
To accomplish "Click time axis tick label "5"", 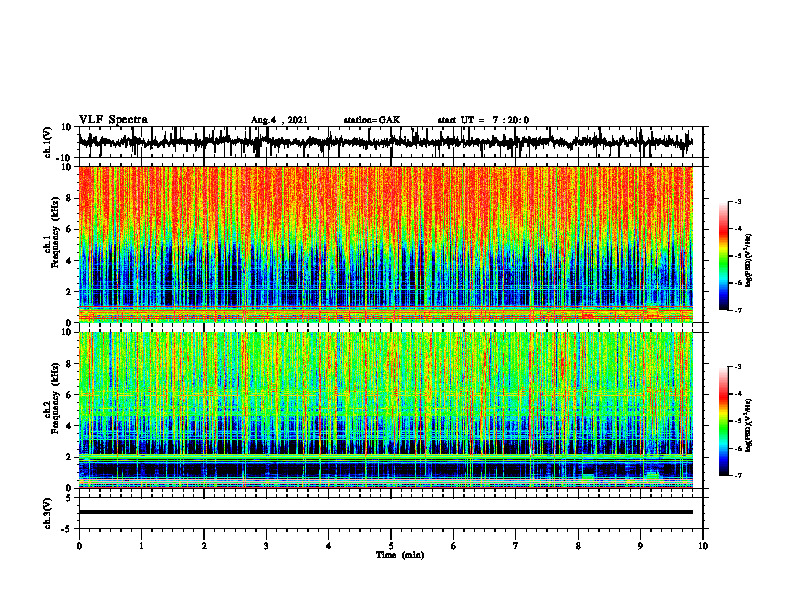I will [391, 546].
